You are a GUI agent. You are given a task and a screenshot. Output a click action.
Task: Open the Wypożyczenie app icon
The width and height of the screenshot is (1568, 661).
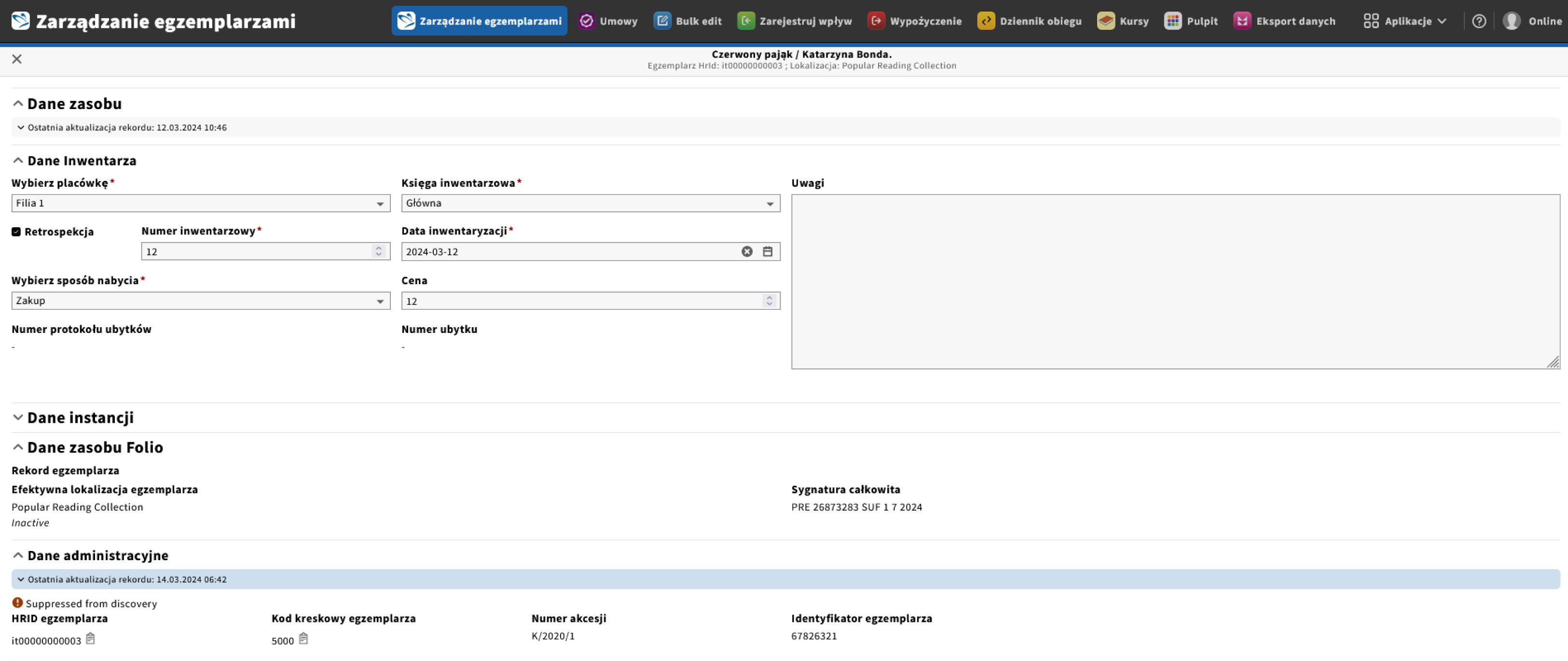[x=876, y=21]
